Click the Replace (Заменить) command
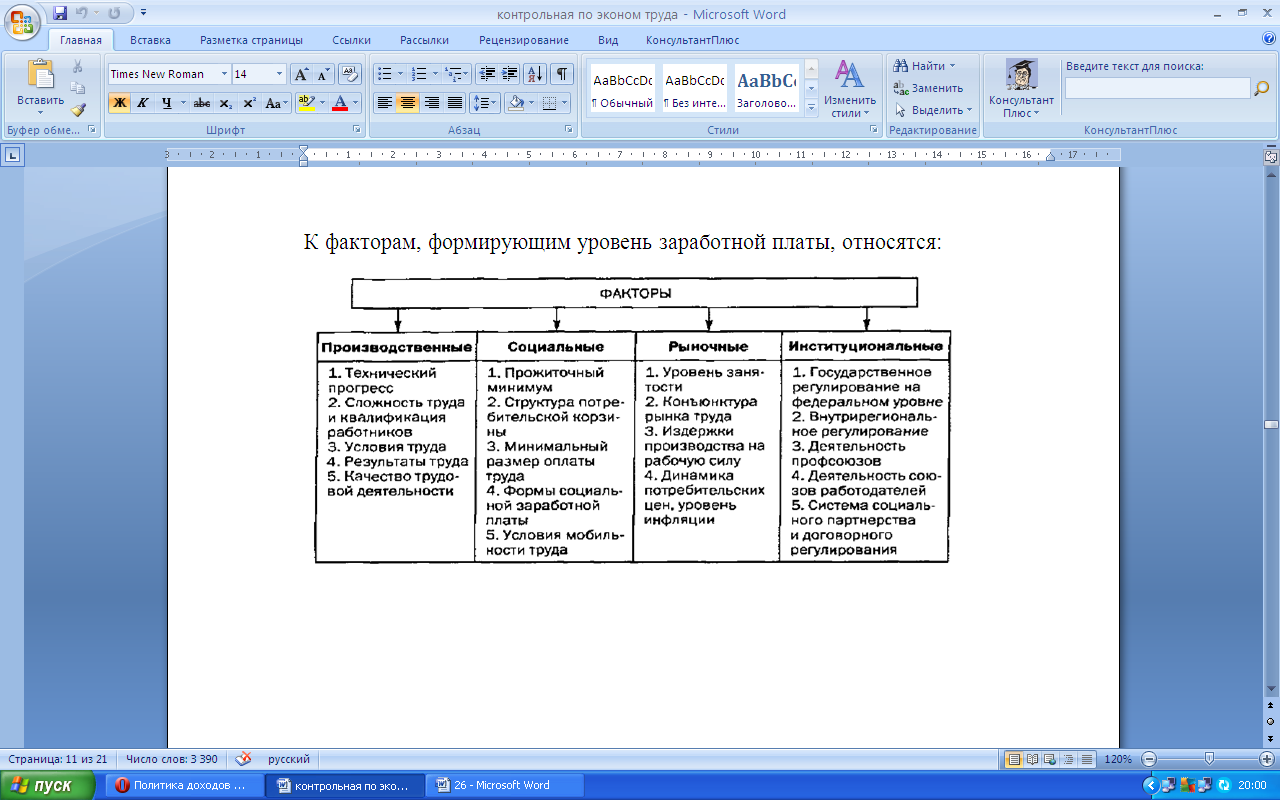The height and width of the screenshot is (800, 1280). pyautogui.click(x=928, y=88)
